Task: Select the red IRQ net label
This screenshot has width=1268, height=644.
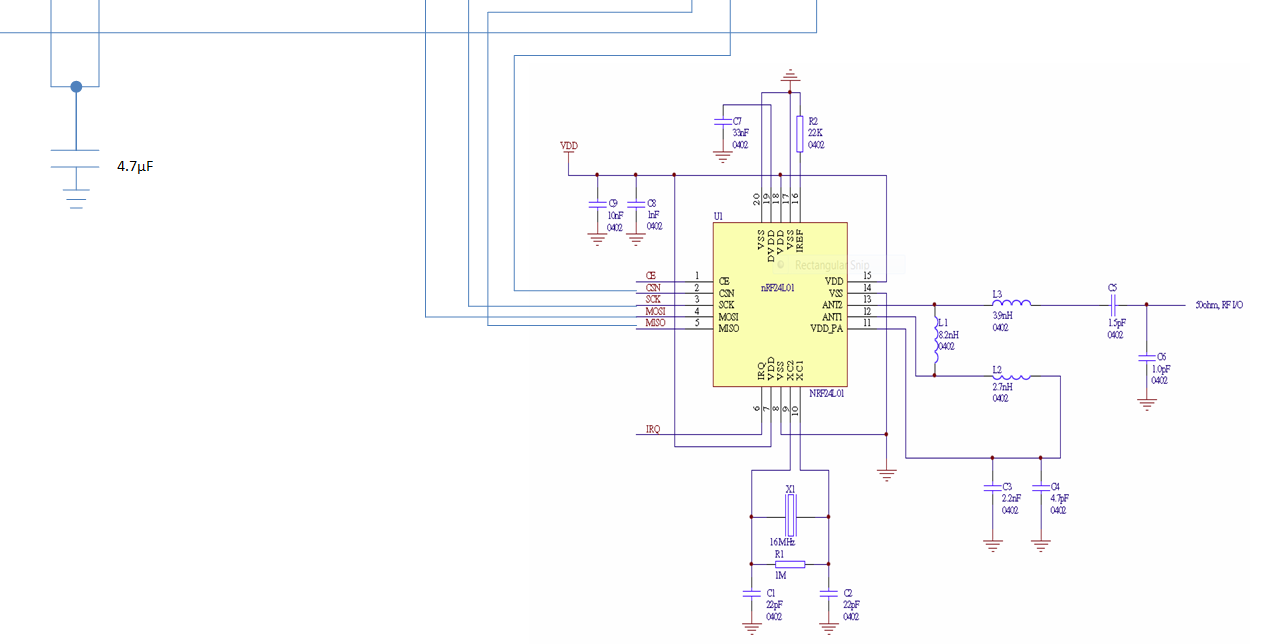Action: pyautogui.click(x=652, y=430)
